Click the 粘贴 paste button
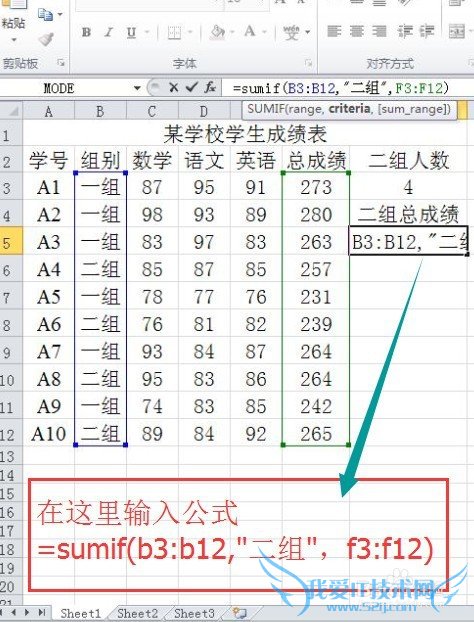The height and width of the screenshot is (622, 474). [13, 16]
